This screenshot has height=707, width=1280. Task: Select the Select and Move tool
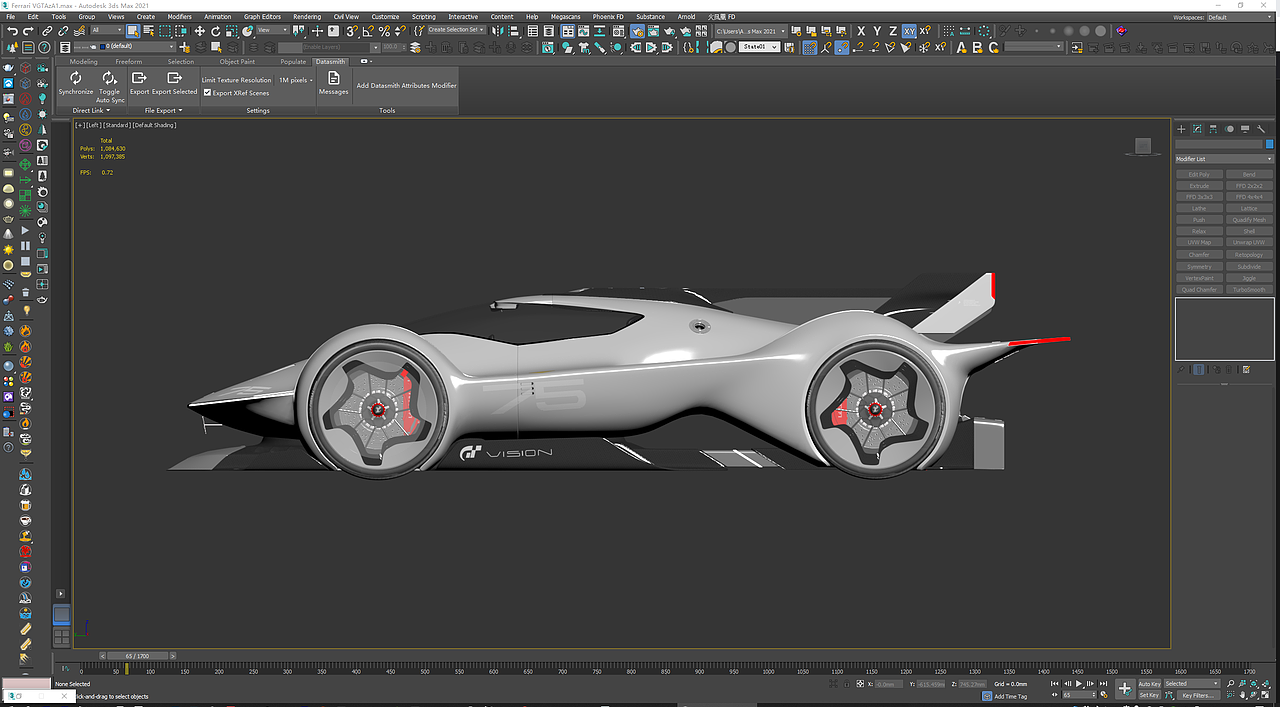click(x=201, y=31)
